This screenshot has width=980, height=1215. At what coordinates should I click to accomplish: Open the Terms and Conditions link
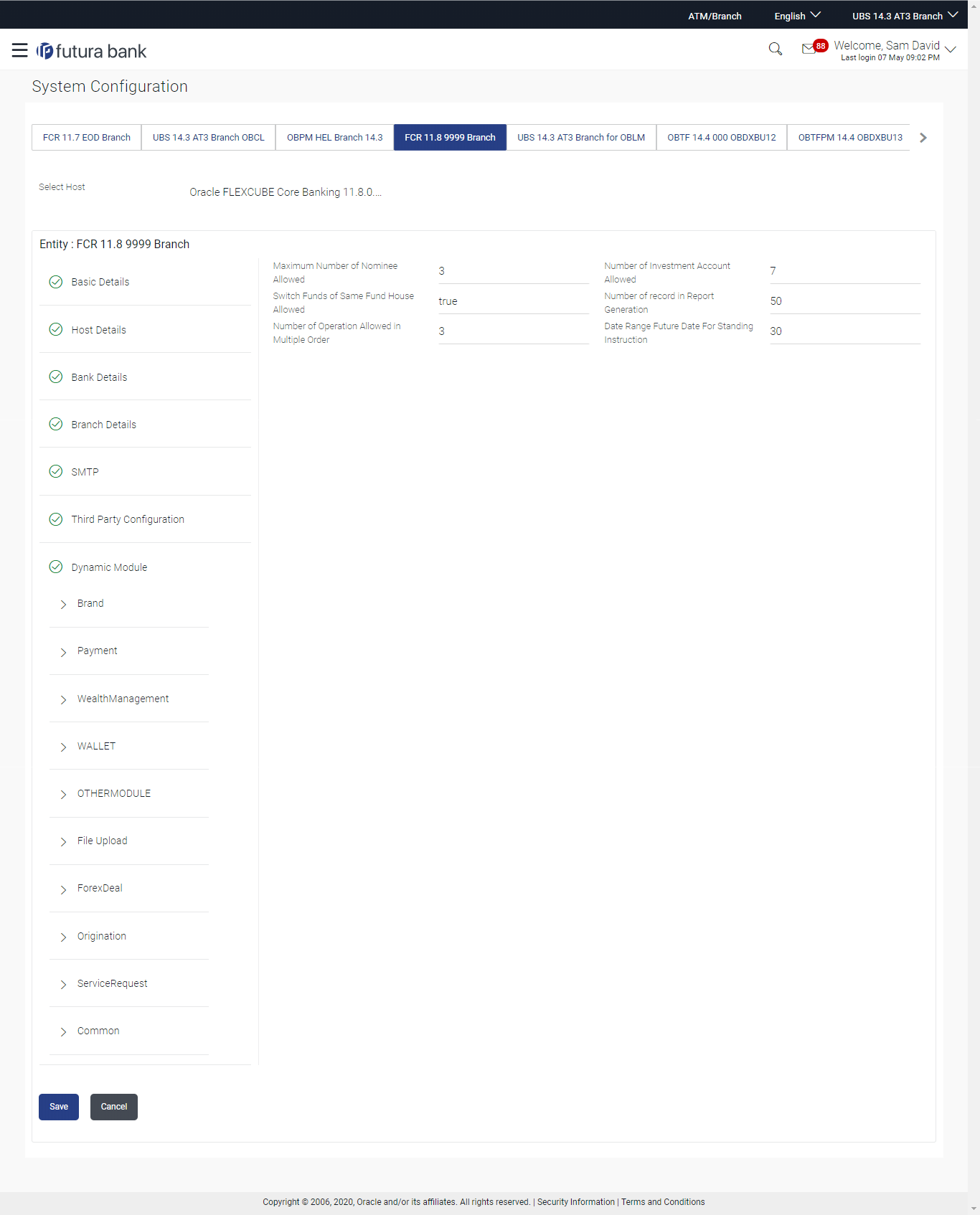click(x=663, y=1202)
